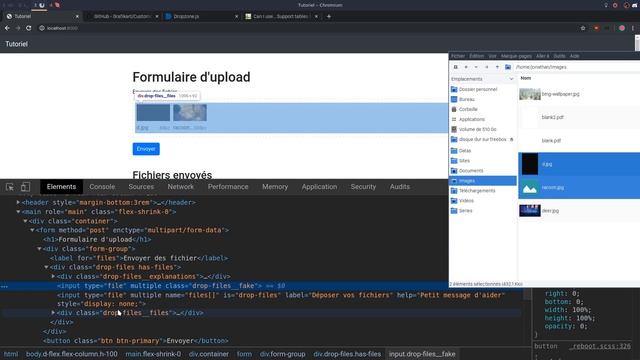The image size is (640, 360).
Task: Select div.container in DevTools breadcrumb
Action: tap(209, 354)
